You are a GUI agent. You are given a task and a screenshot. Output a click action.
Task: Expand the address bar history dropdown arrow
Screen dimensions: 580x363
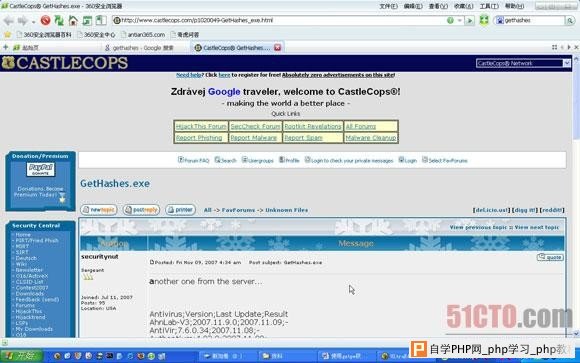pos(459,20)
